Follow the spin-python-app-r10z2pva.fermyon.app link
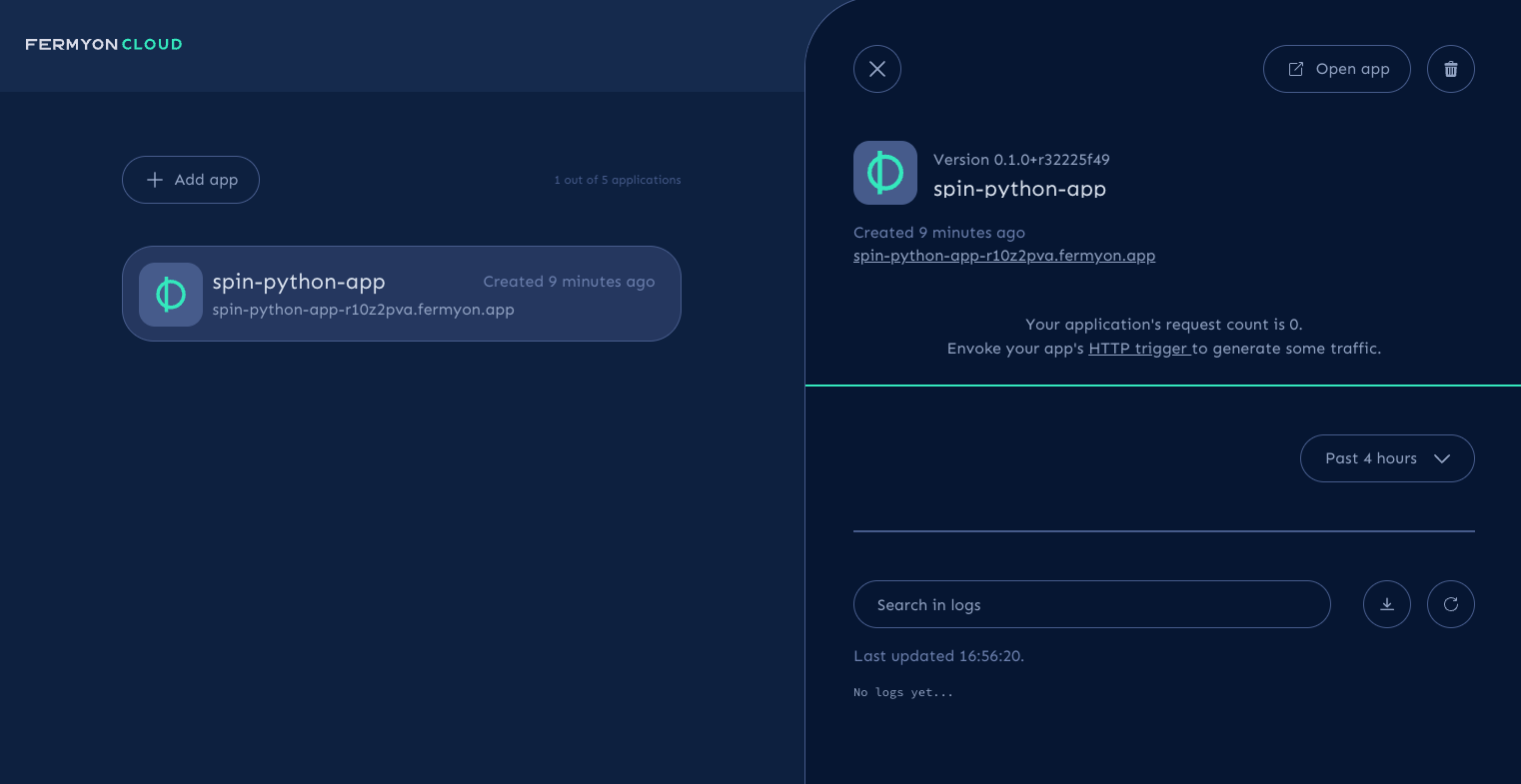 (x=1003, y=256)
